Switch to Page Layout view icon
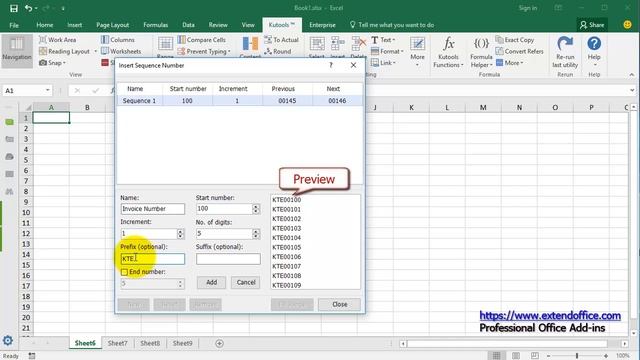 (516, 356)
